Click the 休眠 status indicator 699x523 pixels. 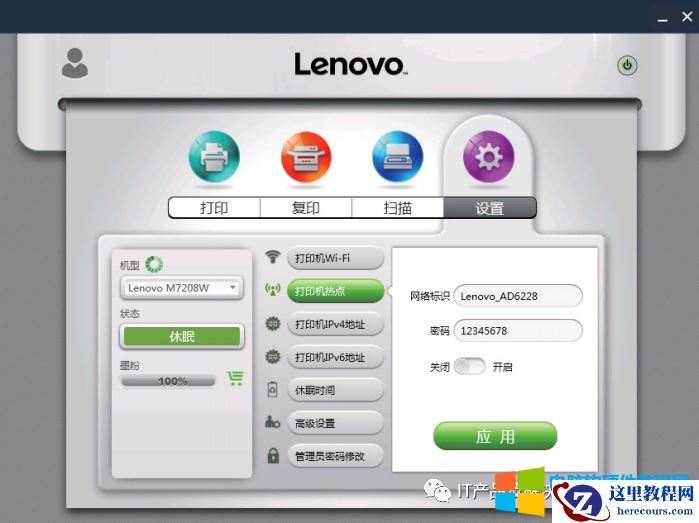(182, 336)
